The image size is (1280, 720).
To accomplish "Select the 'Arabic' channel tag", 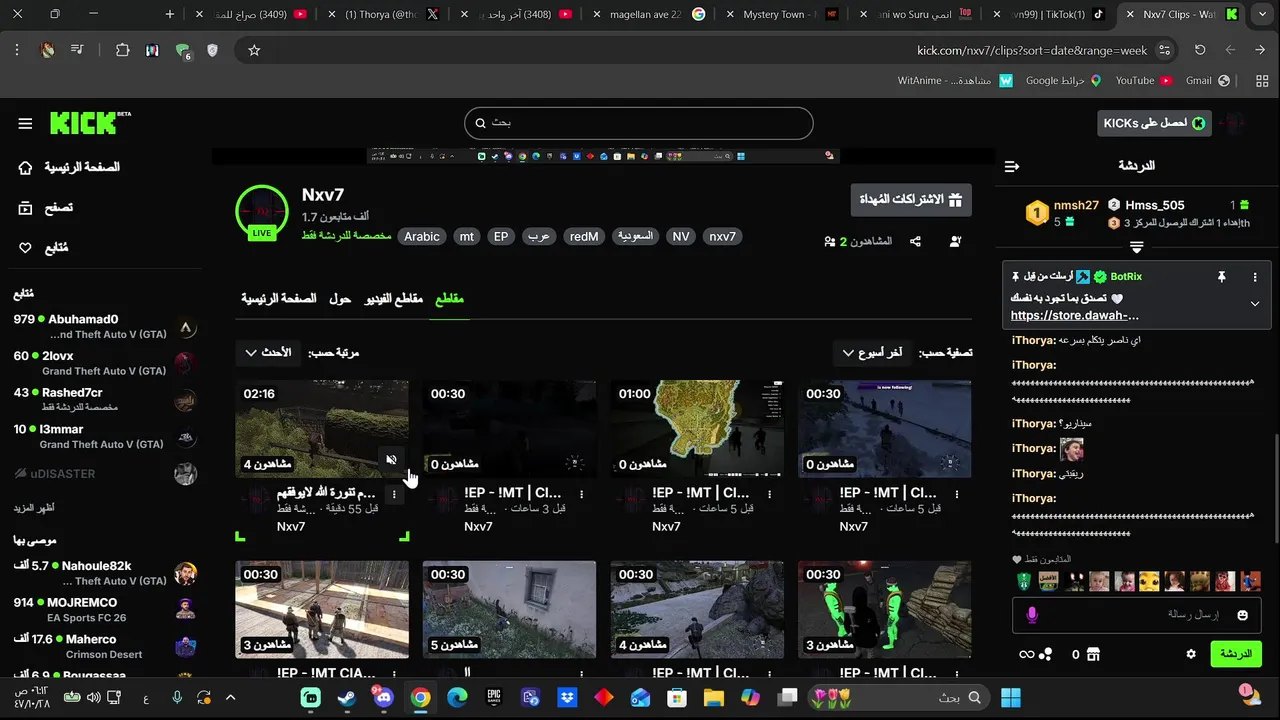I will 421,237.
